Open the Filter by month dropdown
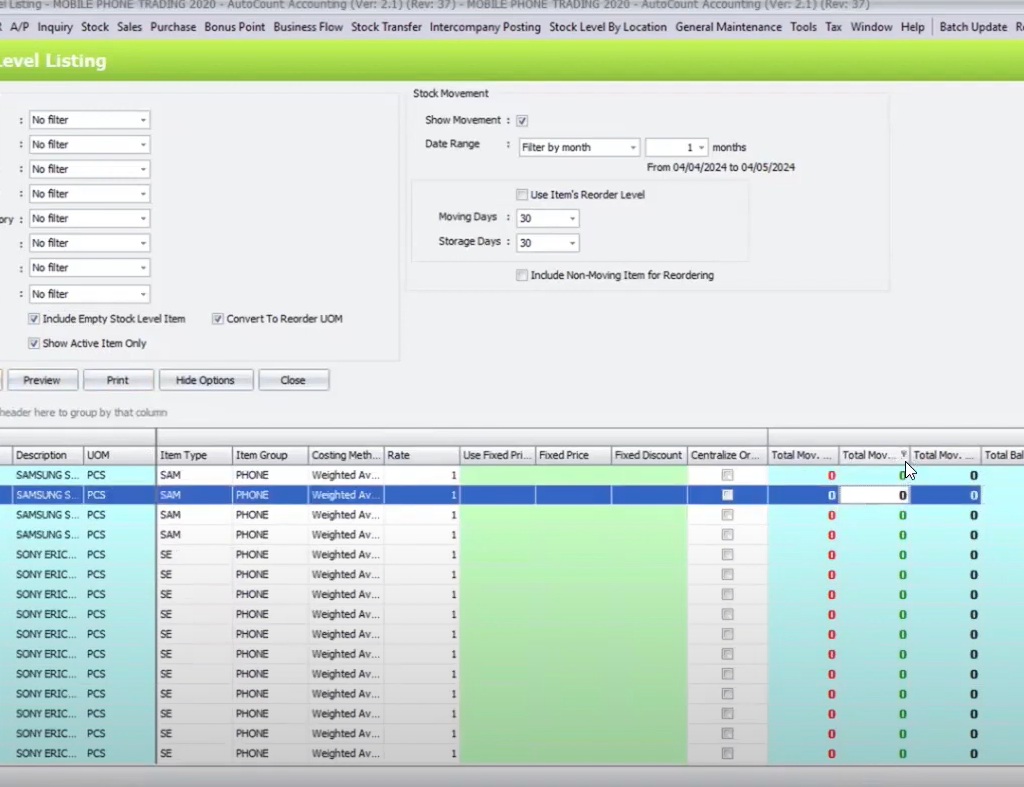This screenshot has height=787, width=1024. (632, 147)
